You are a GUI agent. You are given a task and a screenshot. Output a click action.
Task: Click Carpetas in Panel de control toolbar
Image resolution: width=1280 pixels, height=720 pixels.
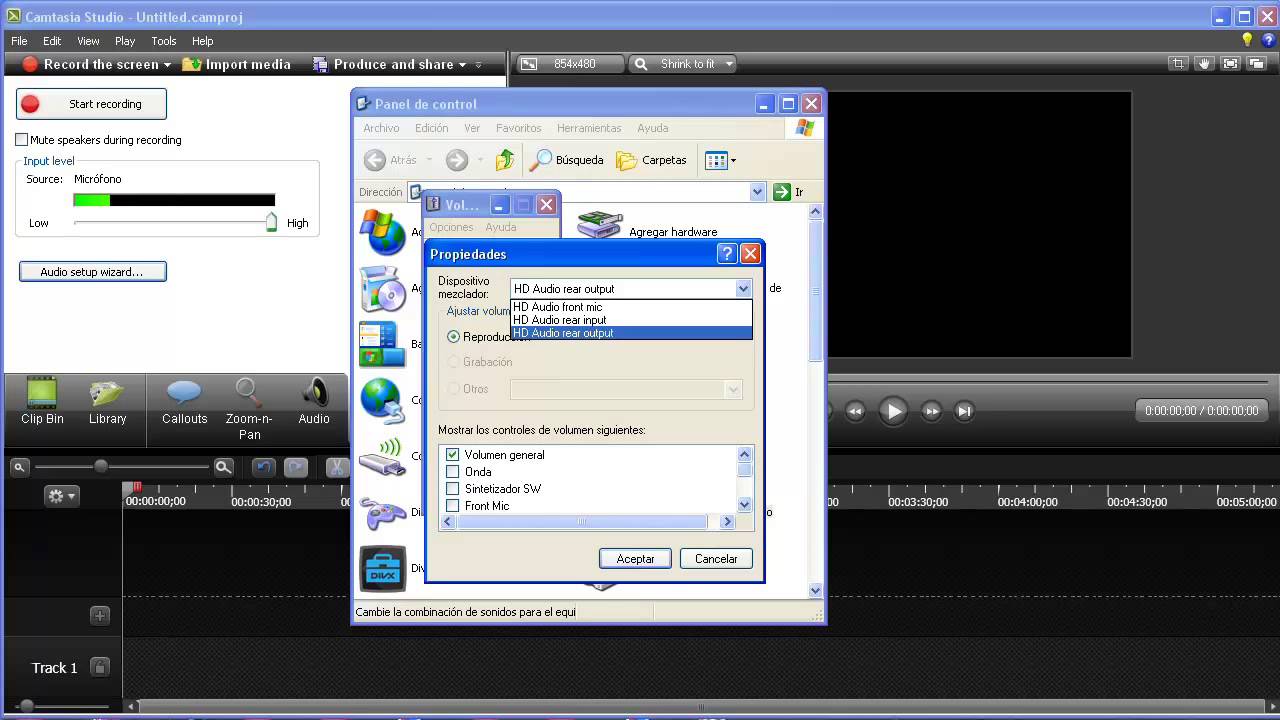[x=652, y=160]
